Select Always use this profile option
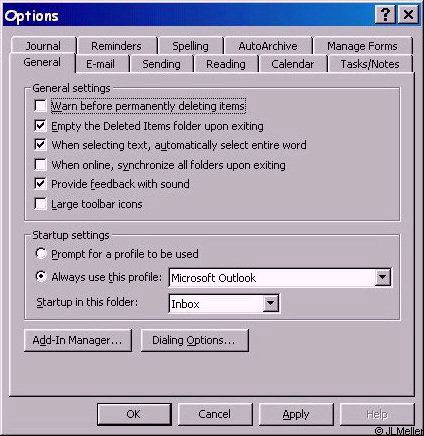This screenshot has width=424, height=436. tap(41, 276)
